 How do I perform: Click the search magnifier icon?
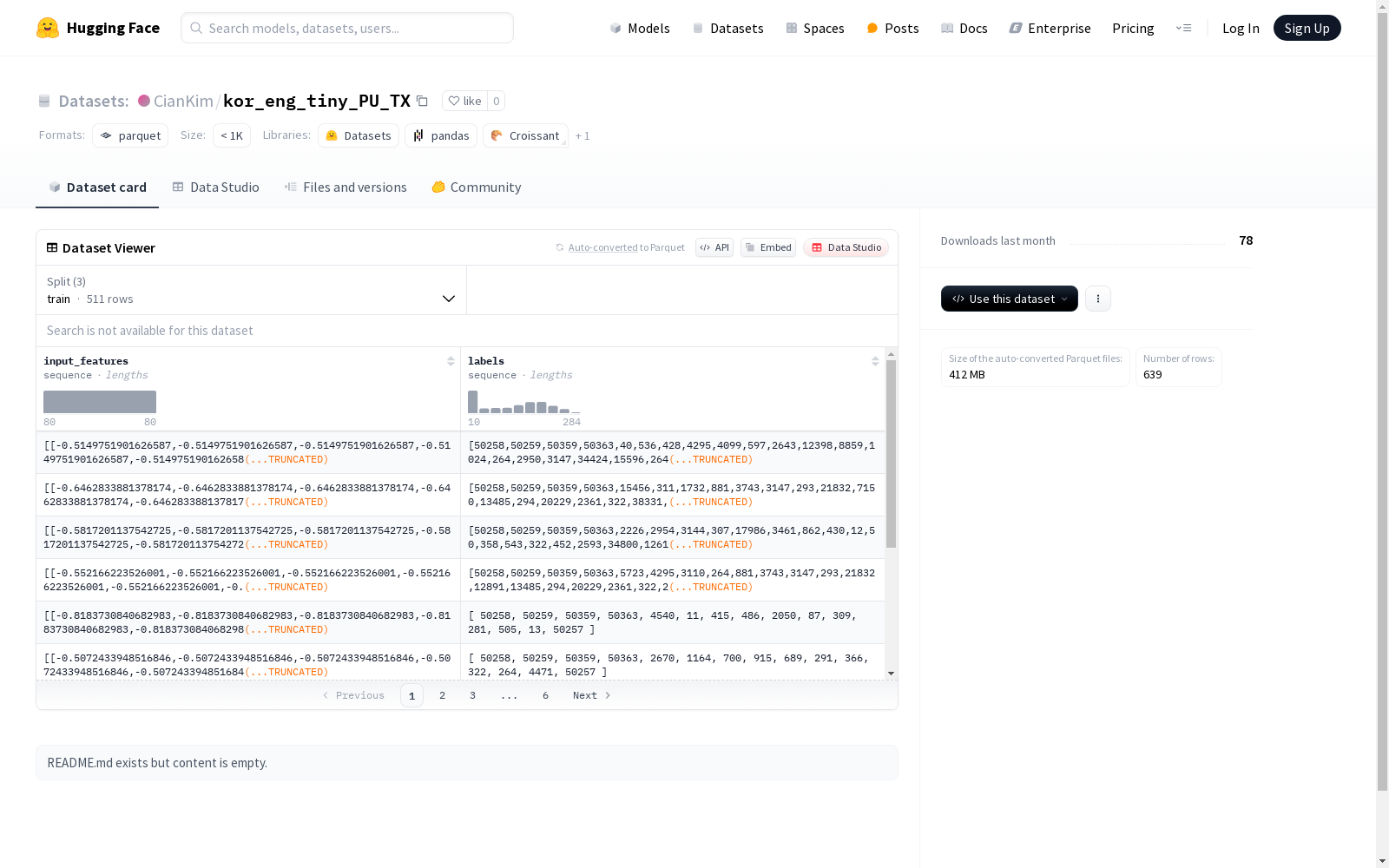point(197,28)
